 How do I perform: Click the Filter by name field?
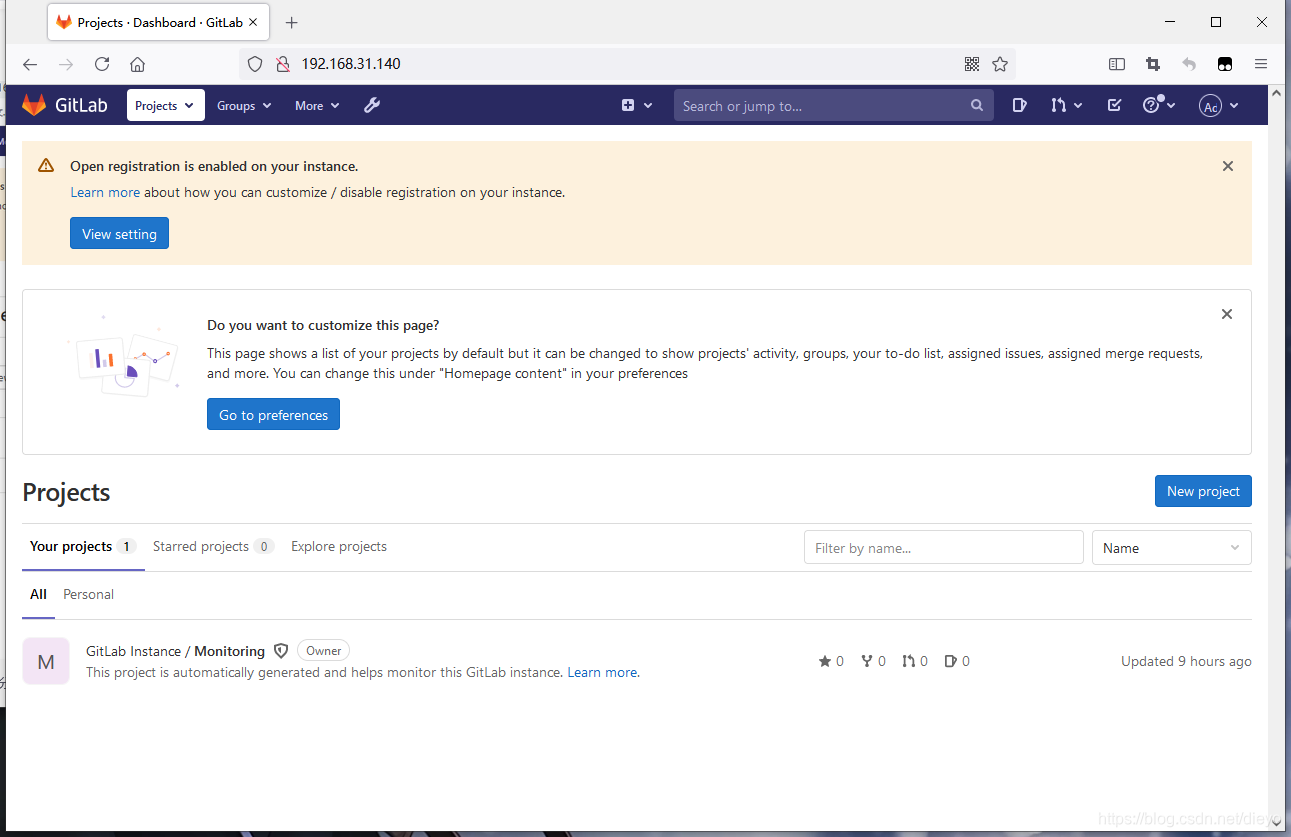pos(943,547)
